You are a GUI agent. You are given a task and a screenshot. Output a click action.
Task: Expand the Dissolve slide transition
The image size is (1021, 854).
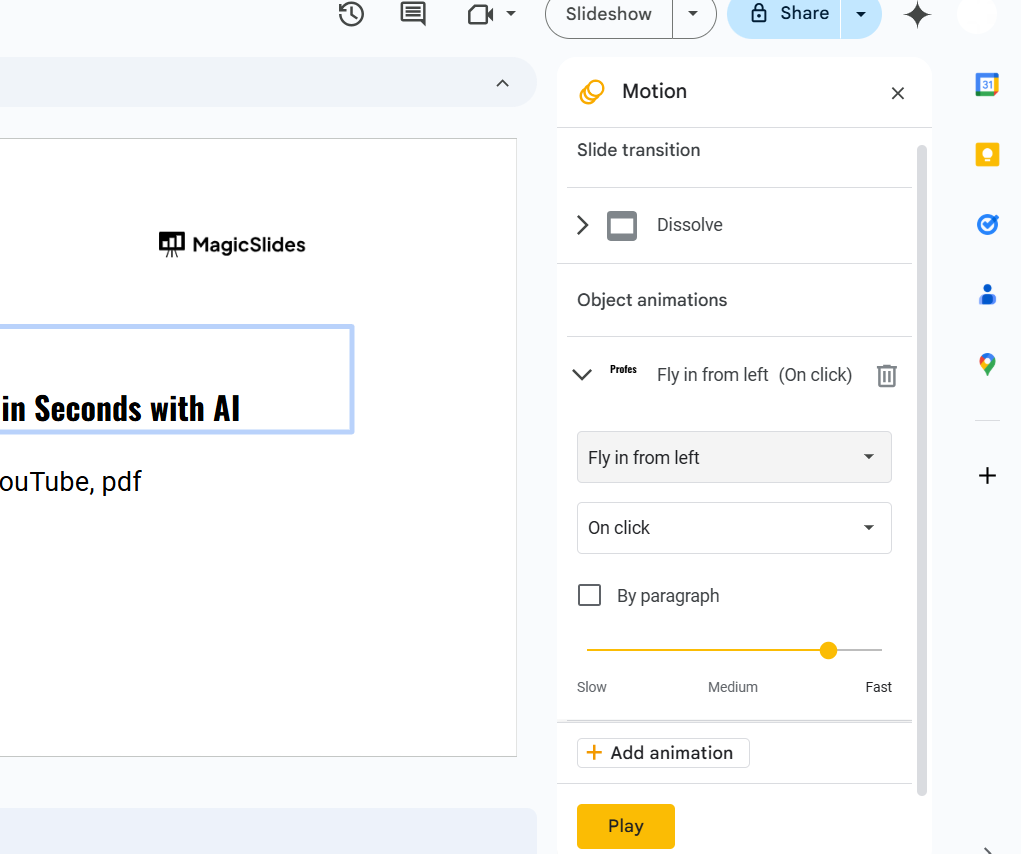click(x=583, y=225)
